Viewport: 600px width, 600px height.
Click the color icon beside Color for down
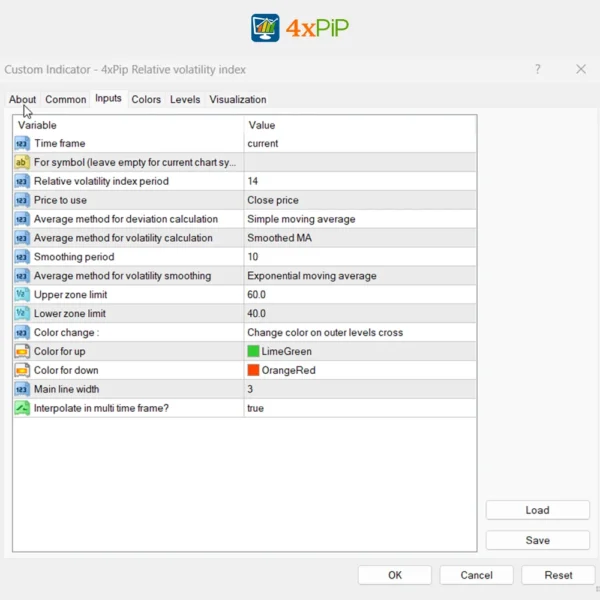22,370
